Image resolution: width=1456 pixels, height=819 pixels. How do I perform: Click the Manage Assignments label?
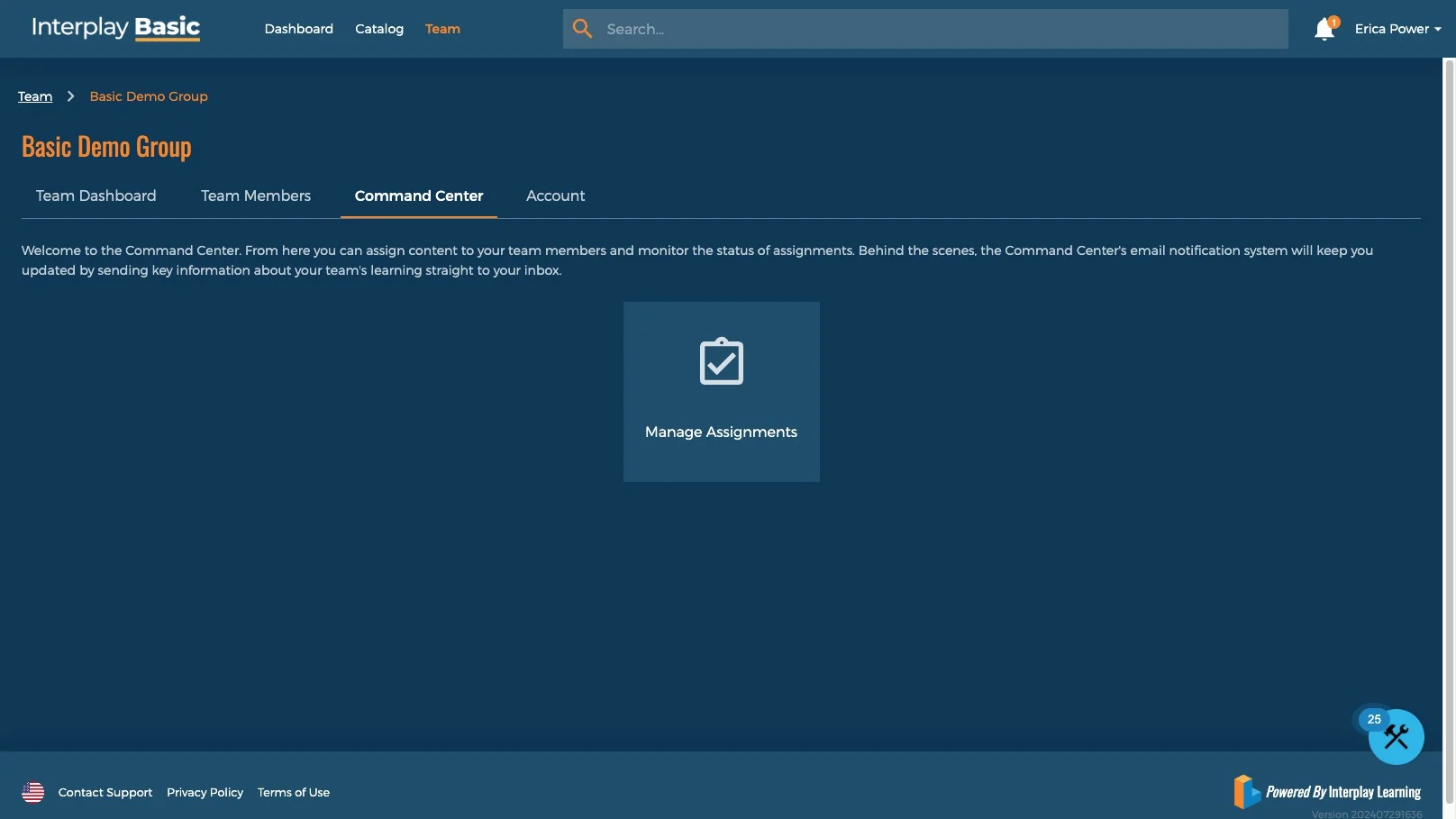[x=721, y=432]
